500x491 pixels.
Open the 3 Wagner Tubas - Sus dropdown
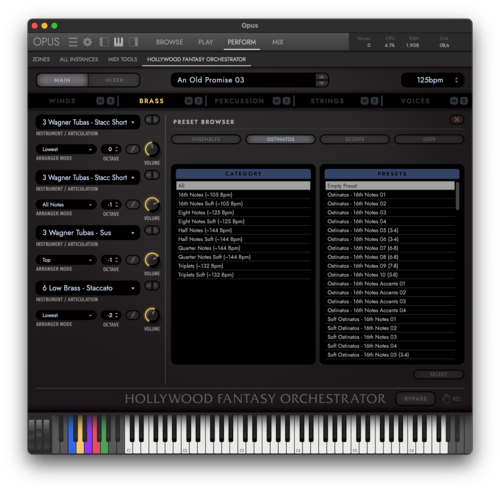tap(88, 233)
